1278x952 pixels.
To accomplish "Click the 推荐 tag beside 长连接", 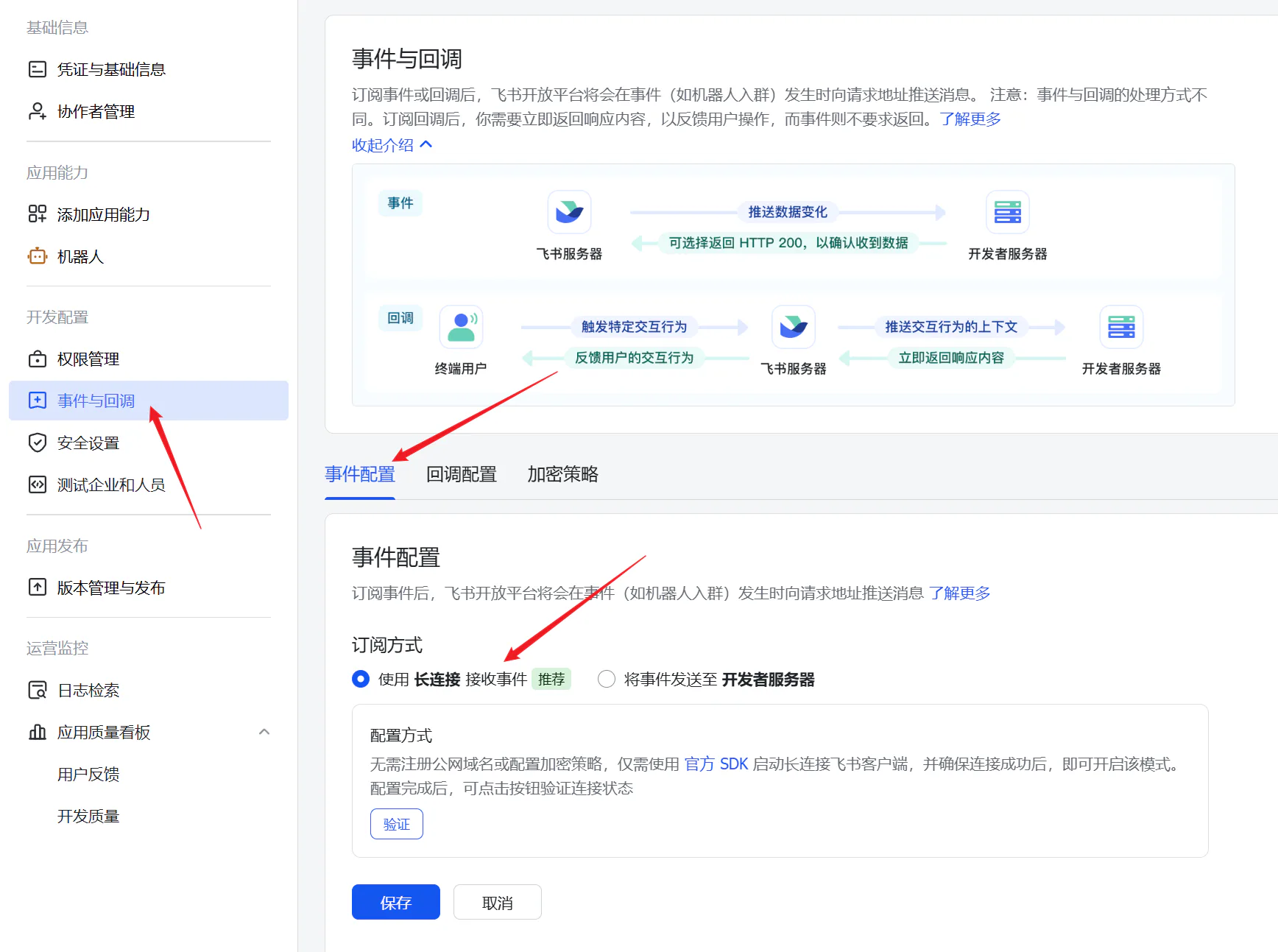I will point(551,679).
